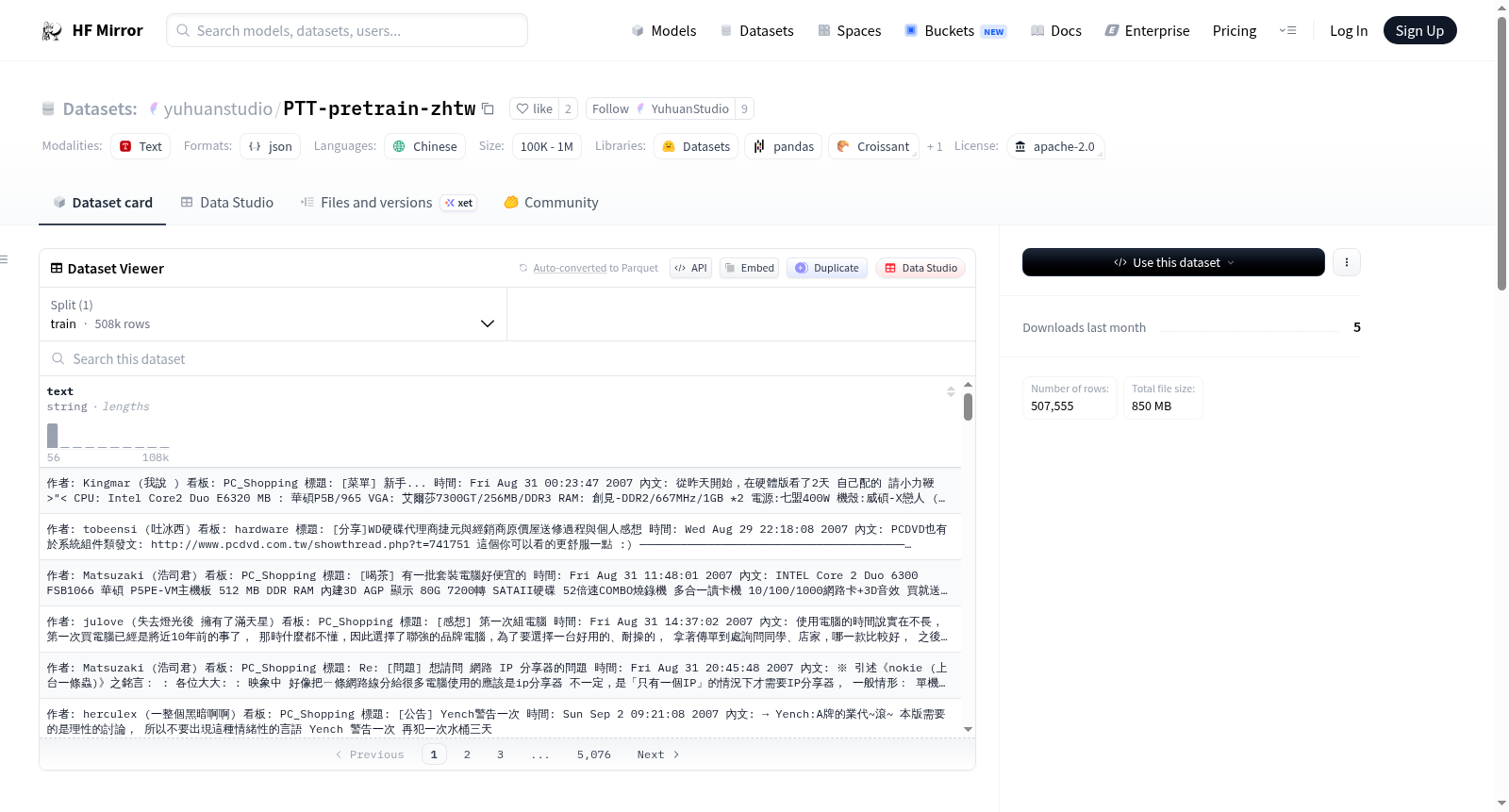The image size is (1509, 812).
Task: Follow YuhuanStudio
Action: (660, 108)
